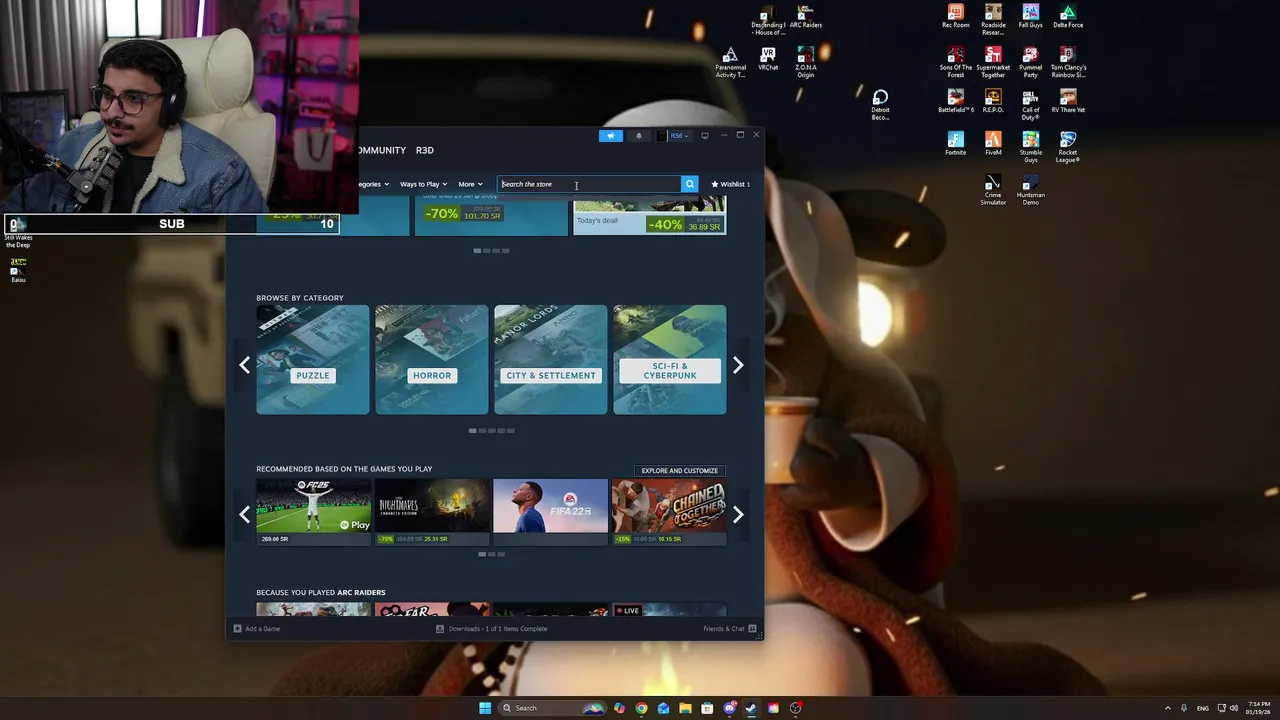Viewport: 1280px width, 720px height.
Task: Open the Wishlist 1 link
Action: click(x=730, y=184)
